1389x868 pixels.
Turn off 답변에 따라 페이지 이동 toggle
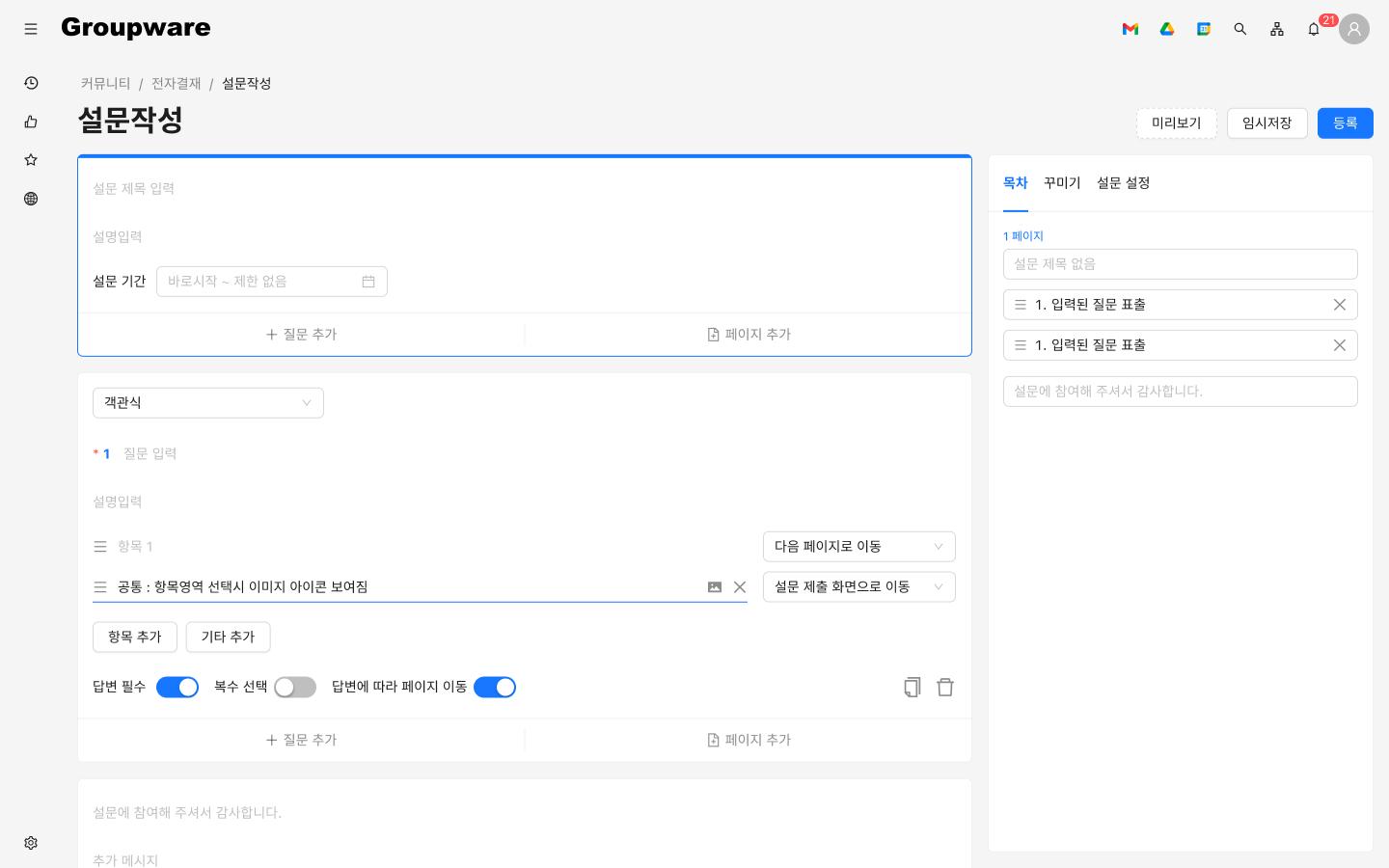(x=495, y=687)
